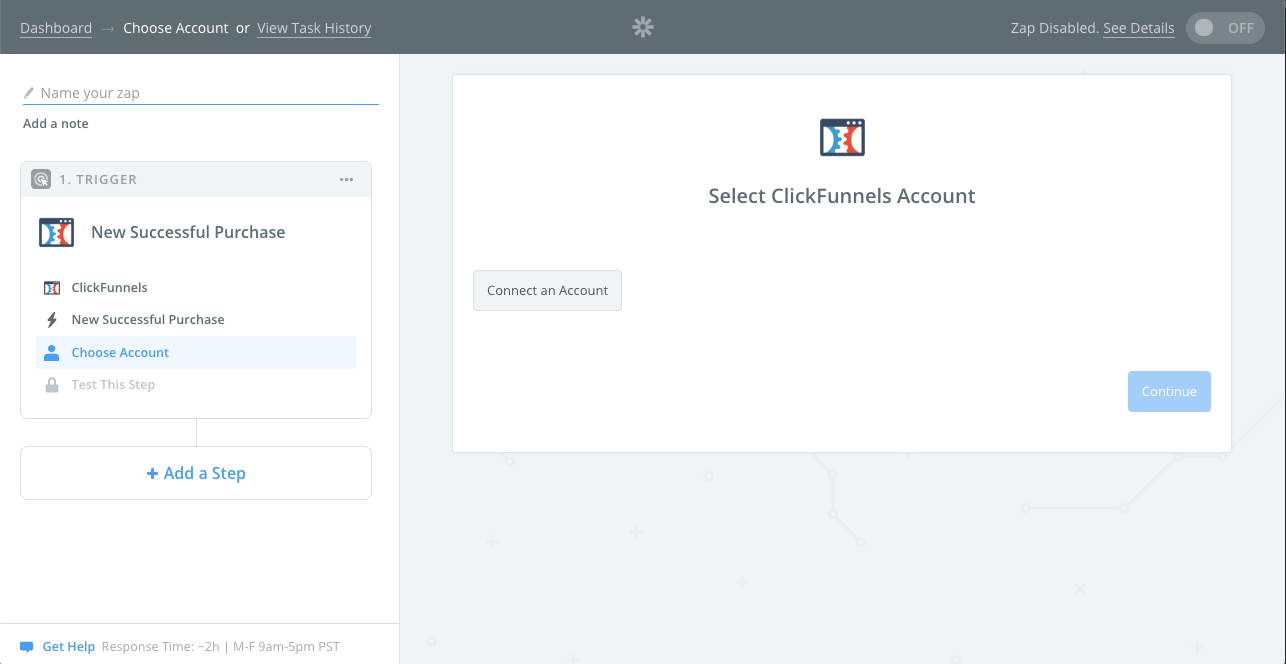Click the Select ClickFunnels Account heading
Viewport: 1286px width, 664px height.
coord(842,196)
